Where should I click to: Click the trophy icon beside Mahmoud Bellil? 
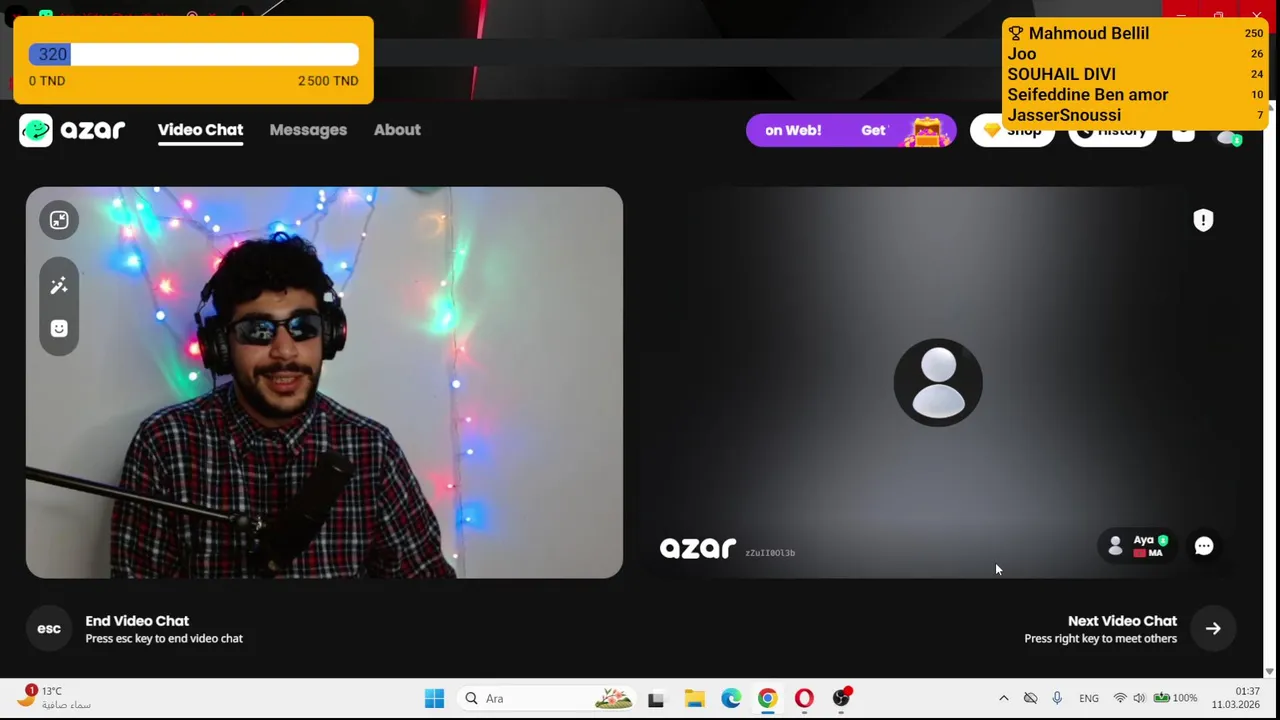(x=1016, y=33)
